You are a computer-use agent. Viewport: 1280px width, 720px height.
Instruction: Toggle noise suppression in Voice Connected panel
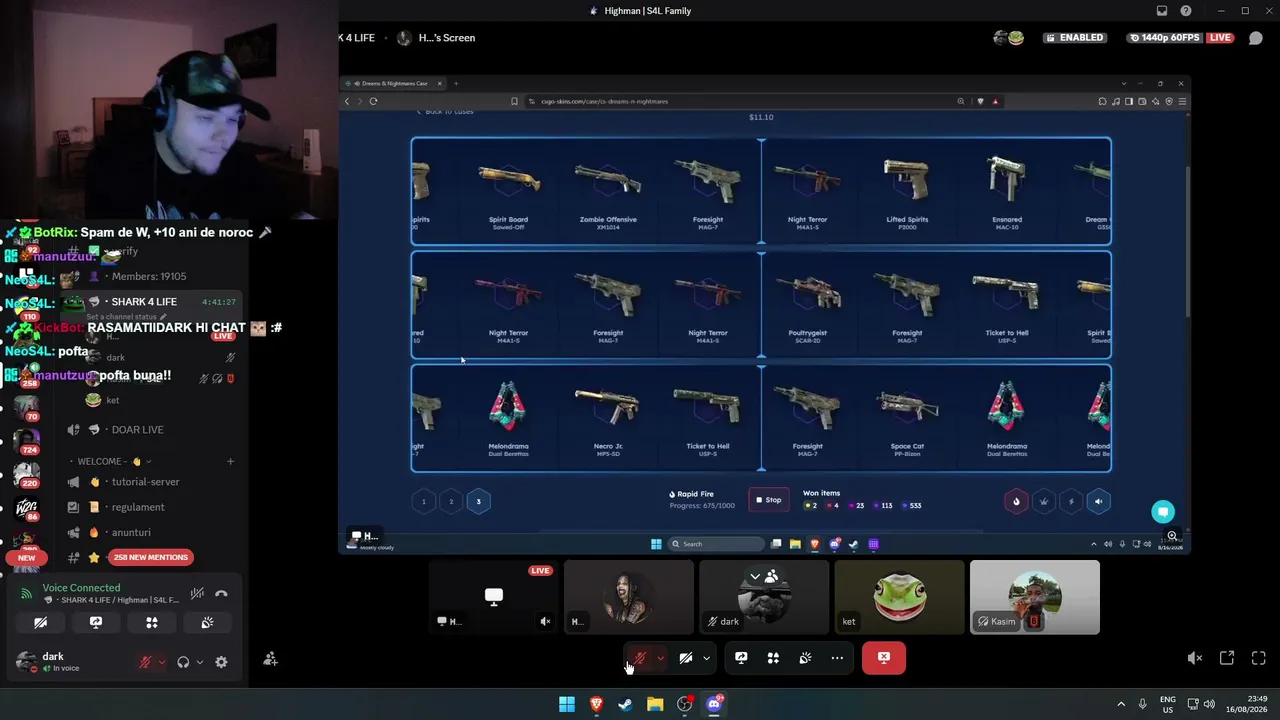[x=197, y=594]
